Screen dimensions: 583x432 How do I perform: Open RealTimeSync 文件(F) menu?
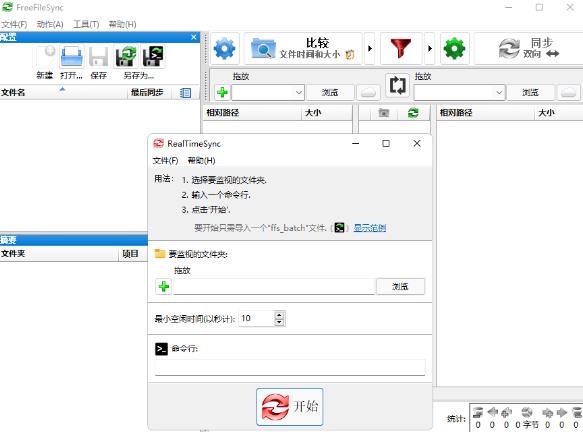pos(165,161)
